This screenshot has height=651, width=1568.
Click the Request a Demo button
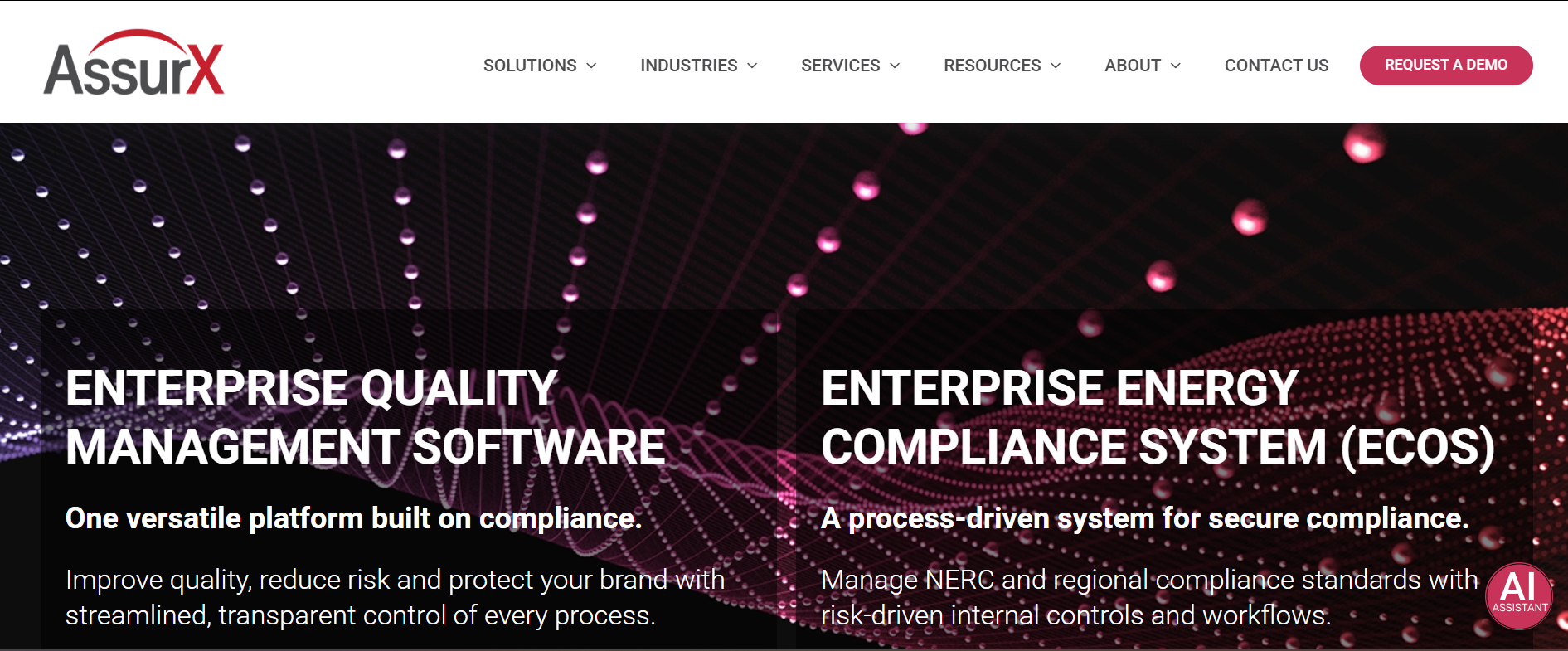(1446, 65)
